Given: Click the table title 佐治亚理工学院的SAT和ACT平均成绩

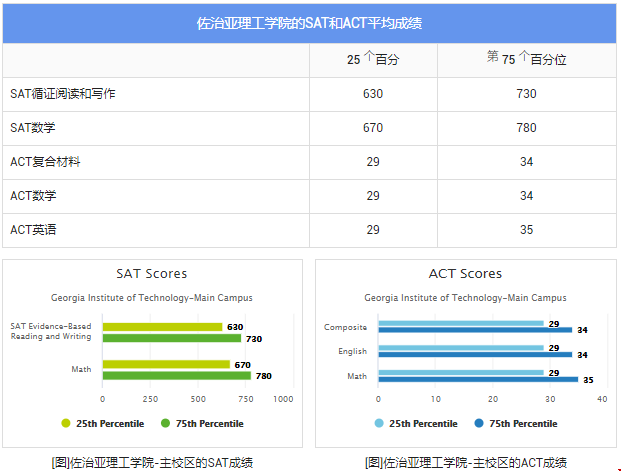Looking at the screenshot, I should (309, 23).
